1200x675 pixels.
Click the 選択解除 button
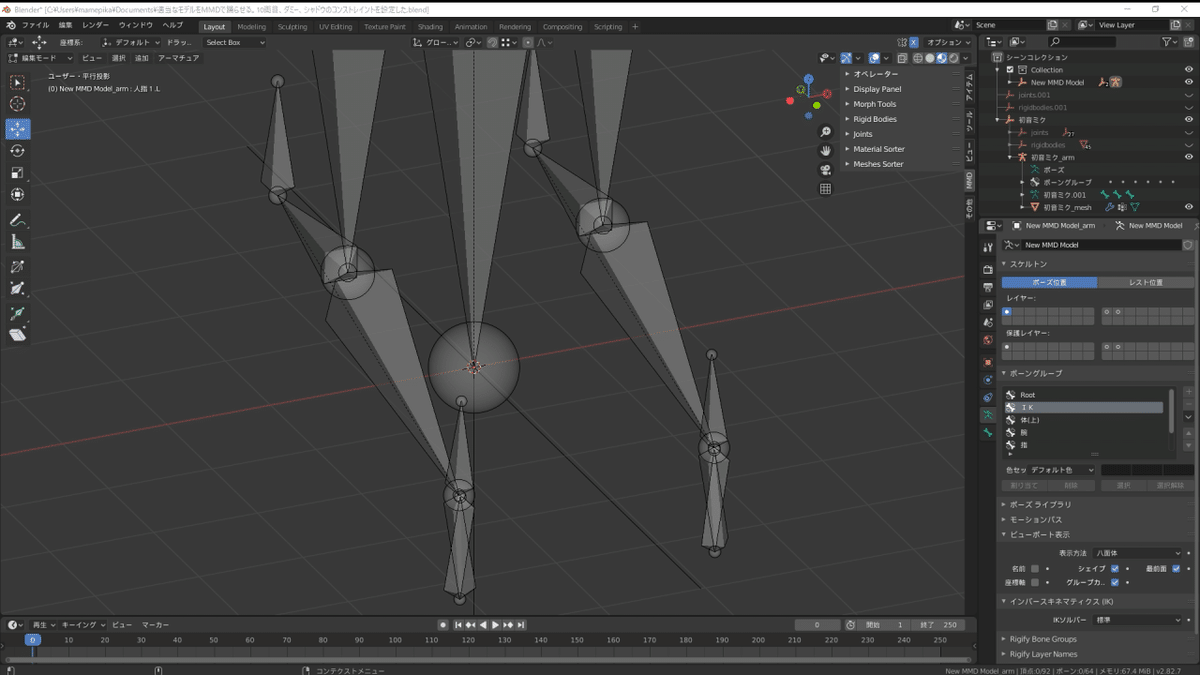tap(1169, 485)
